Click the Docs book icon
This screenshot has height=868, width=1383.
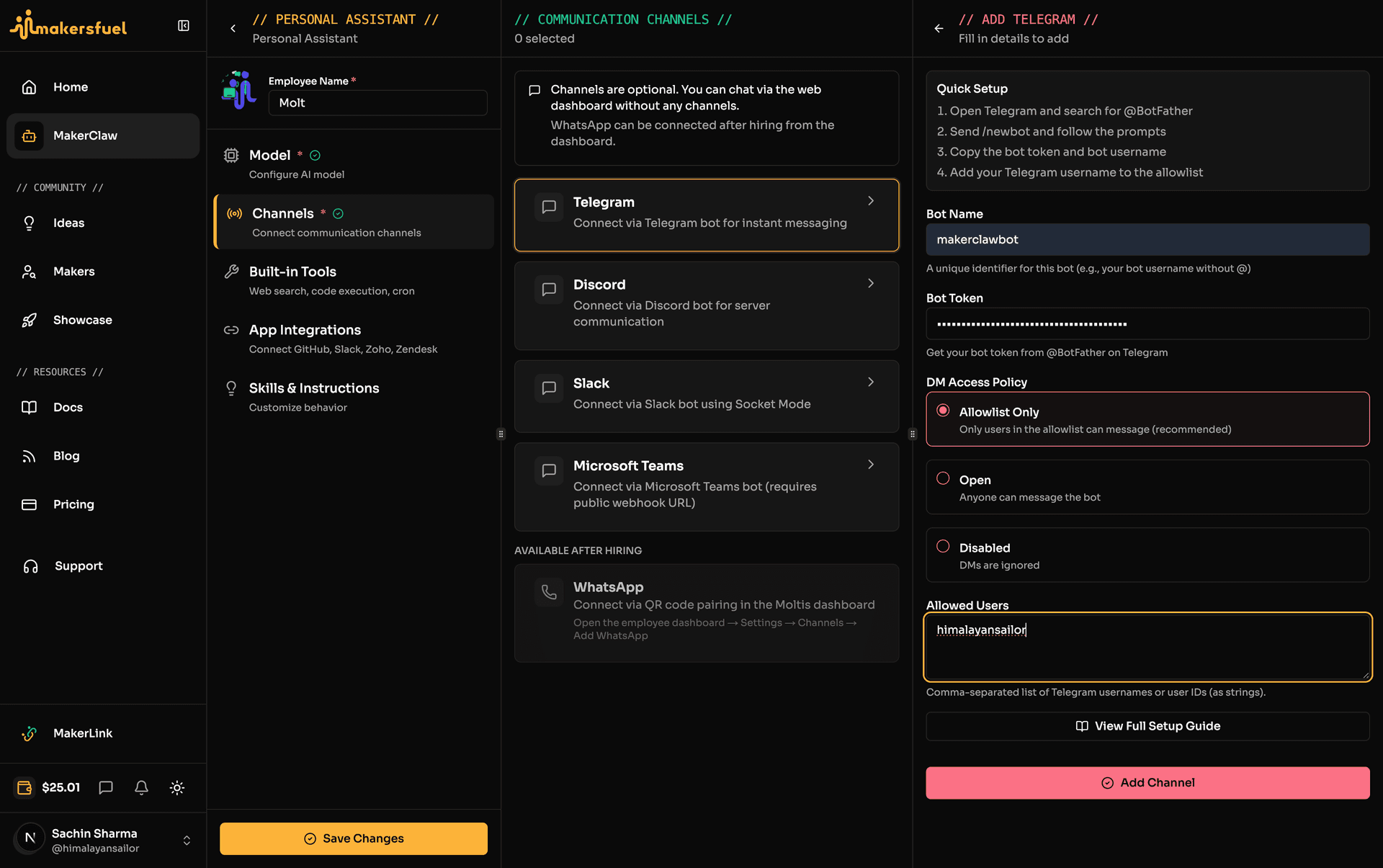[29, 407]
